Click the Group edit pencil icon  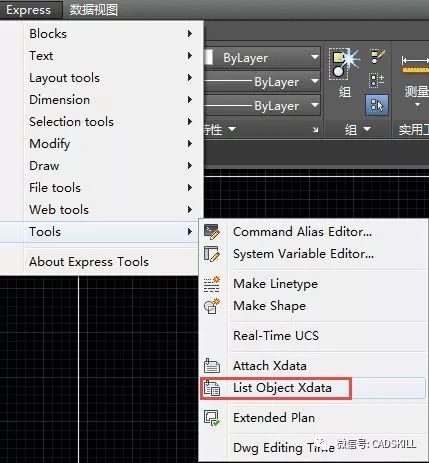tap(378, 57)
